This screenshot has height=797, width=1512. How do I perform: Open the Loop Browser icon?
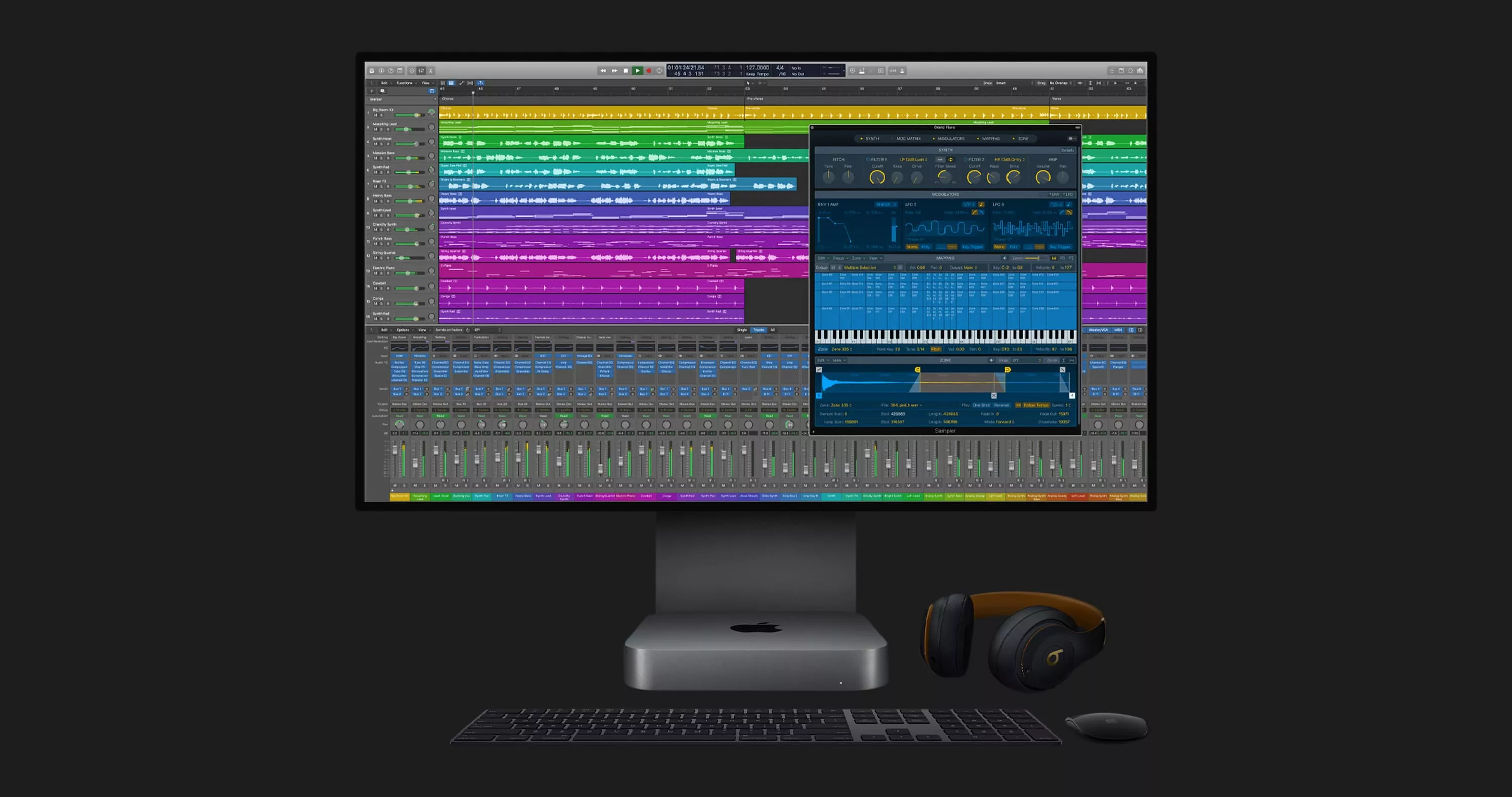click(1130, 71)
